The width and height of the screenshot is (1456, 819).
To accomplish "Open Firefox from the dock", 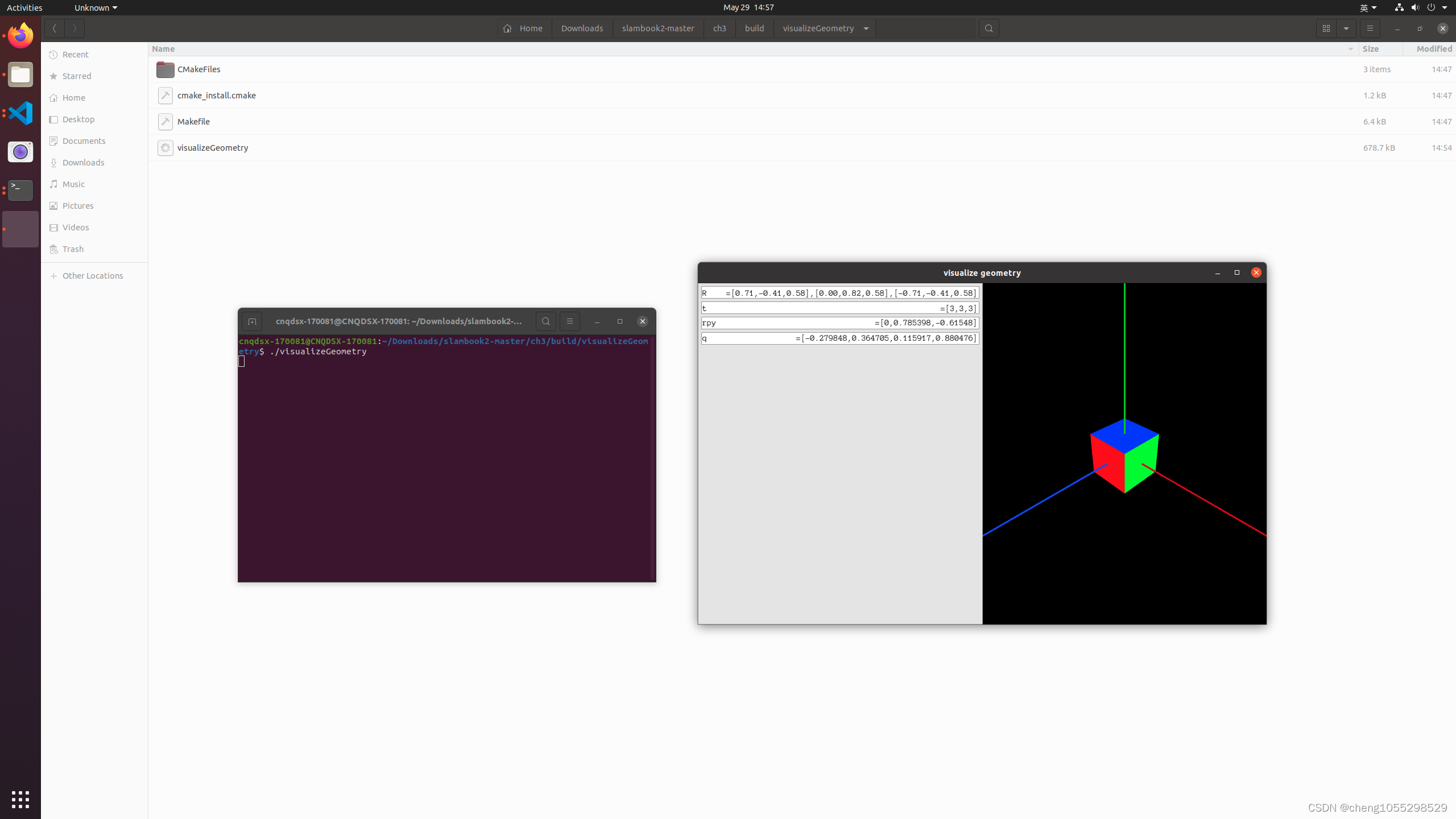I will [x=20, y=36].
